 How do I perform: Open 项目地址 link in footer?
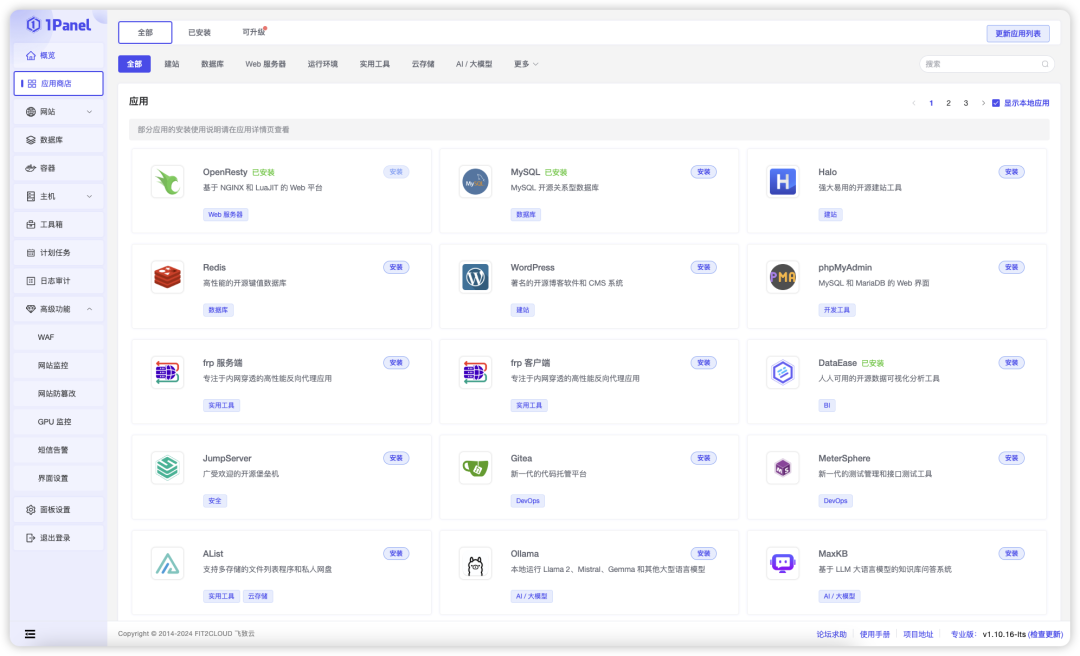point(918,635)
